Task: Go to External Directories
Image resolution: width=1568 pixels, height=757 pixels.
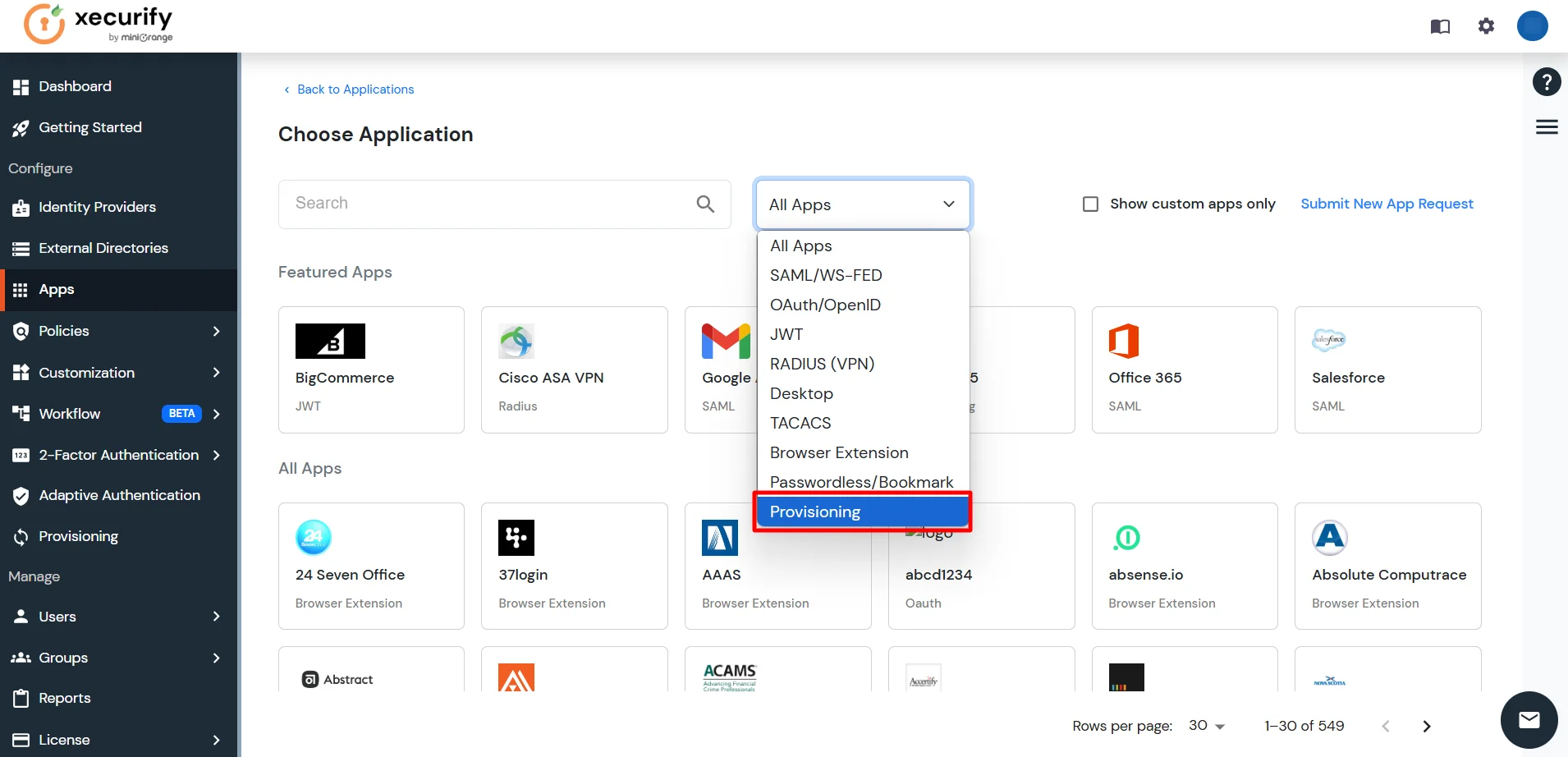Action: click(x=119, y=248)
